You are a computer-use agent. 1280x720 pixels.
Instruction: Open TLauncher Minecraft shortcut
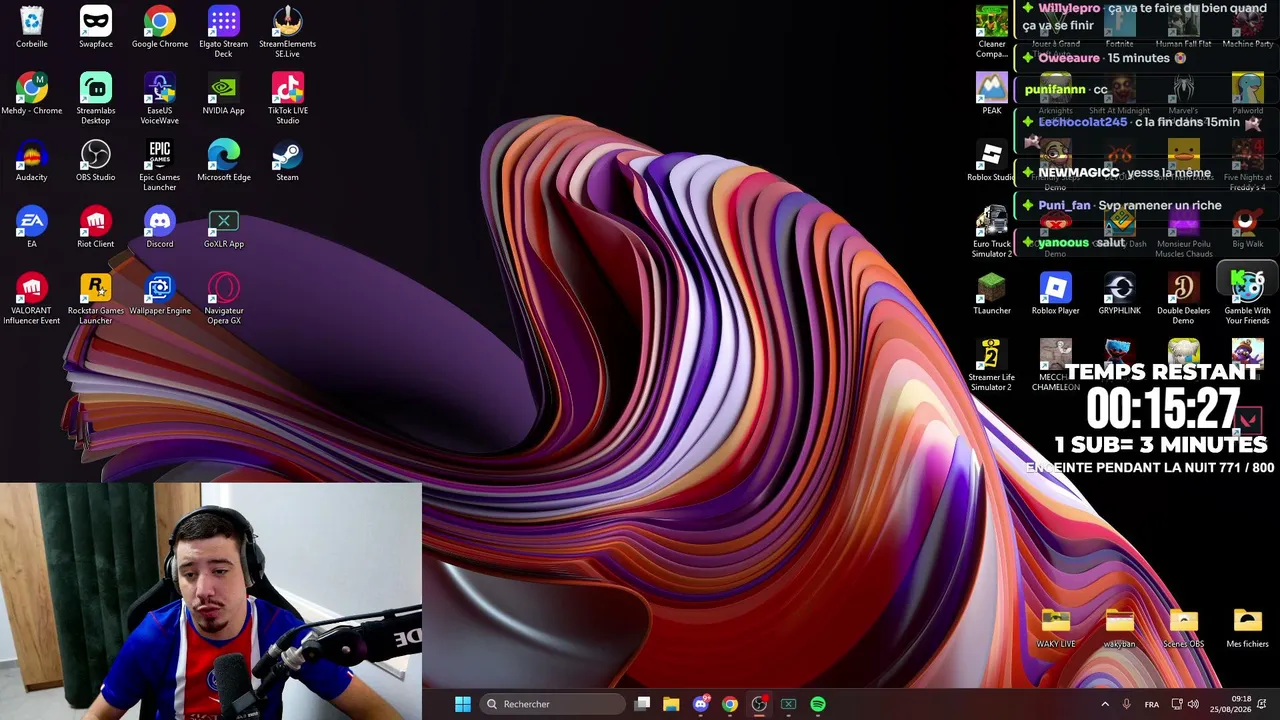992,294
